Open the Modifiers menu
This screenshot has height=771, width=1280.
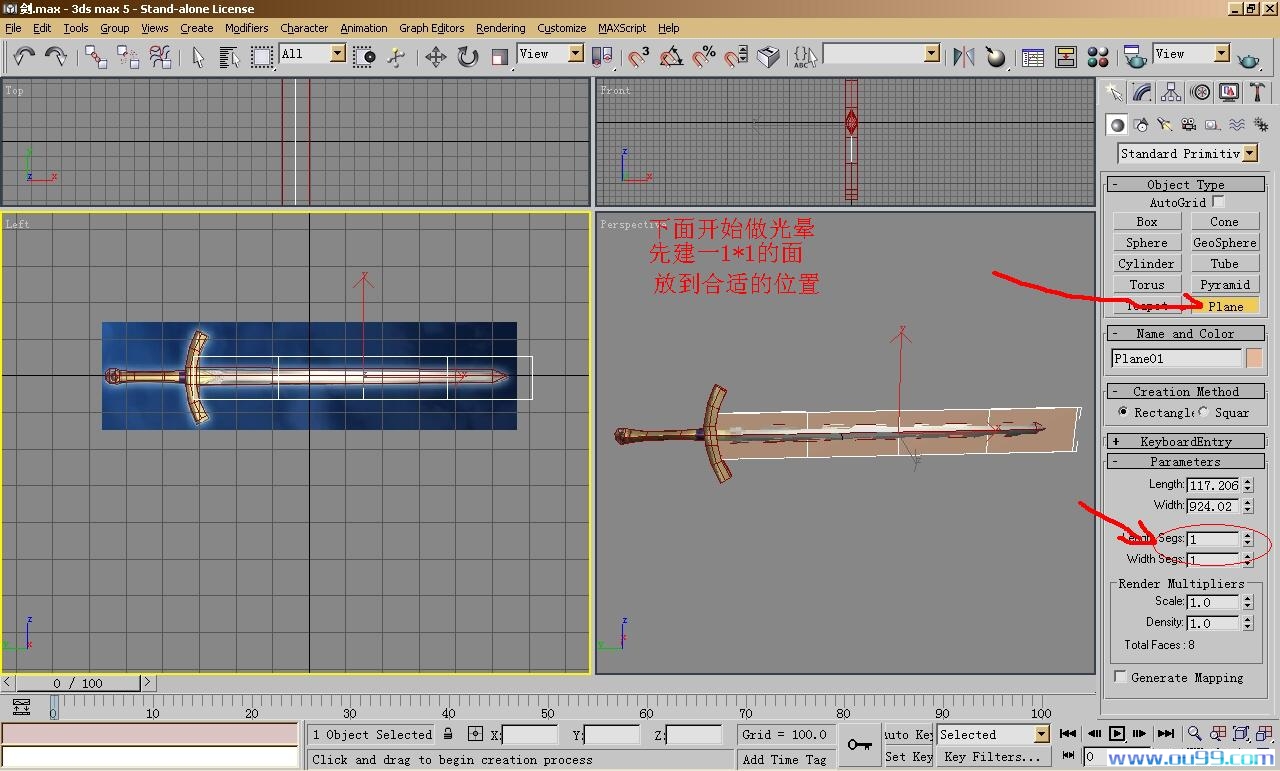246,28
